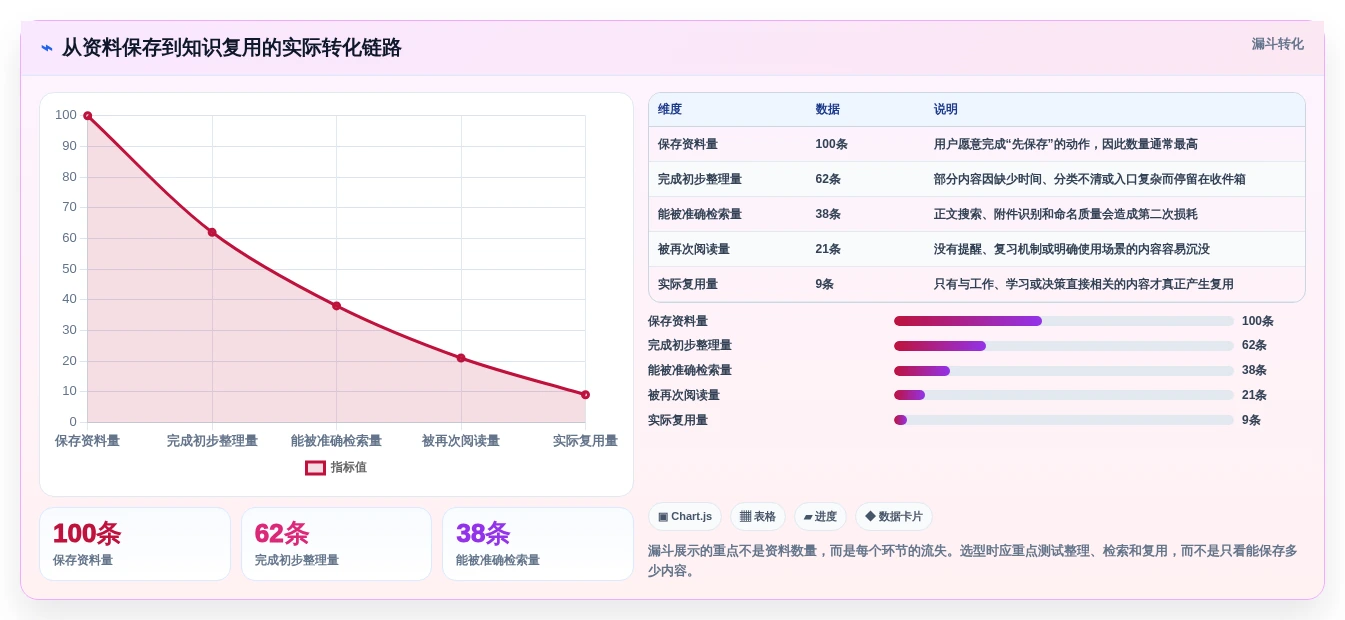Click the description starting 只有与工作
Image resolution: width=1345 pixels, height=620 pixels.
pos(1084,284)
